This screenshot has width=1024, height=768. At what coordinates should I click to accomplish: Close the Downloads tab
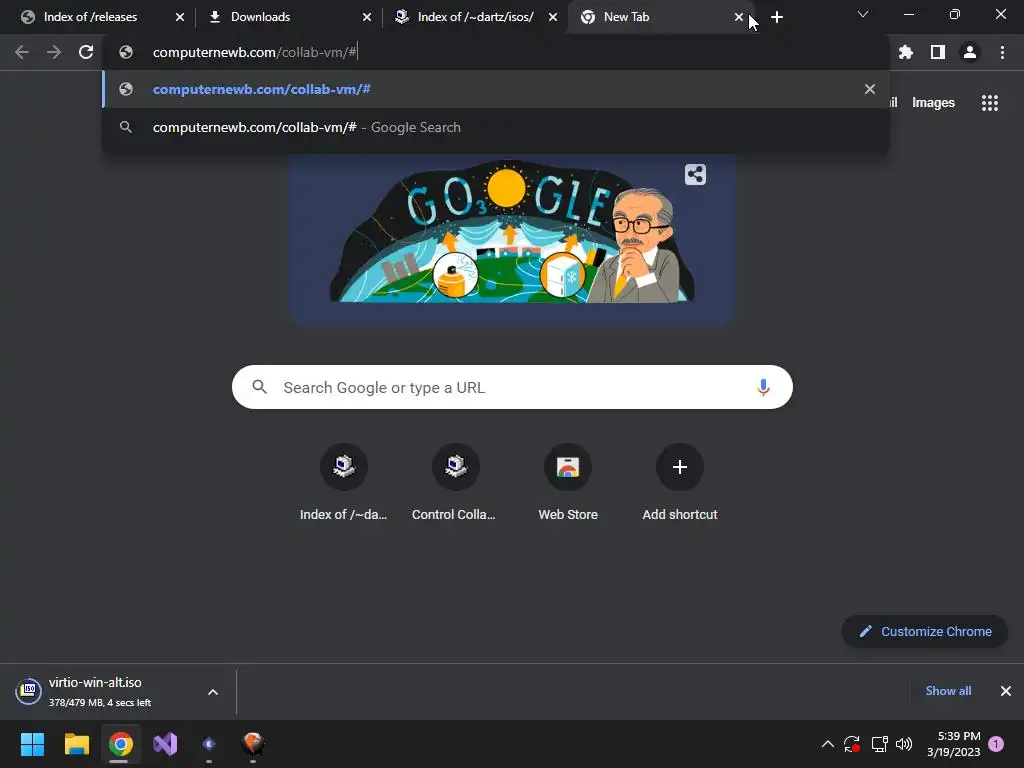click(366, 17)
